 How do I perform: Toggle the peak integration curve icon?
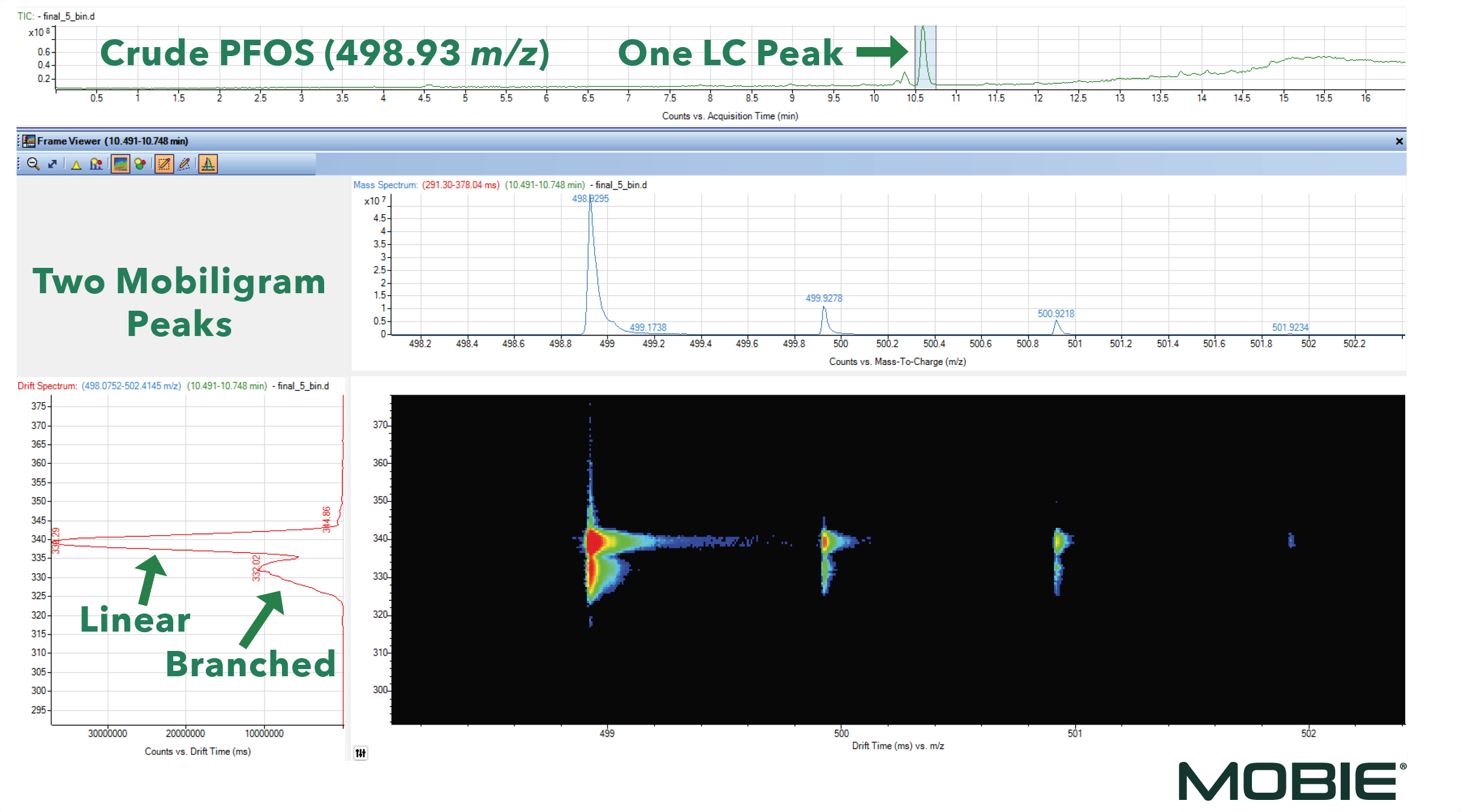208,164
